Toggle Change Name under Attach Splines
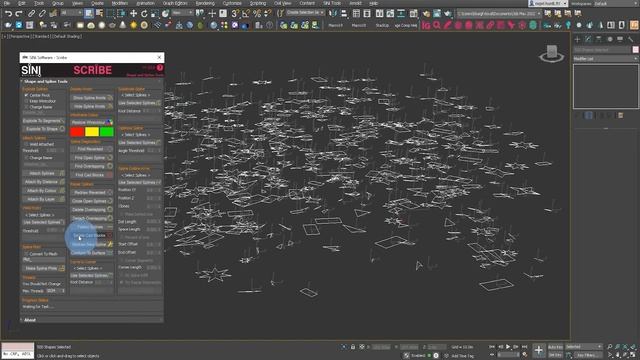This screenshot has width=640, height=360. [27, 158]
